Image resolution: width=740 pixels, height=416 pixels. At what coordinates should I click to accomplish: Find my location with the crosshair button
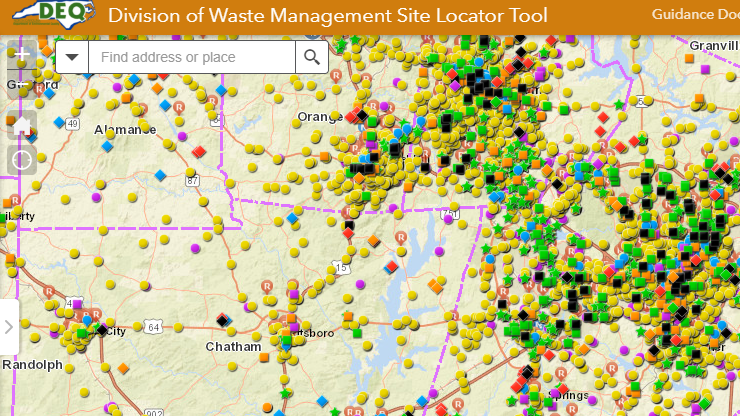pos(22,160)
